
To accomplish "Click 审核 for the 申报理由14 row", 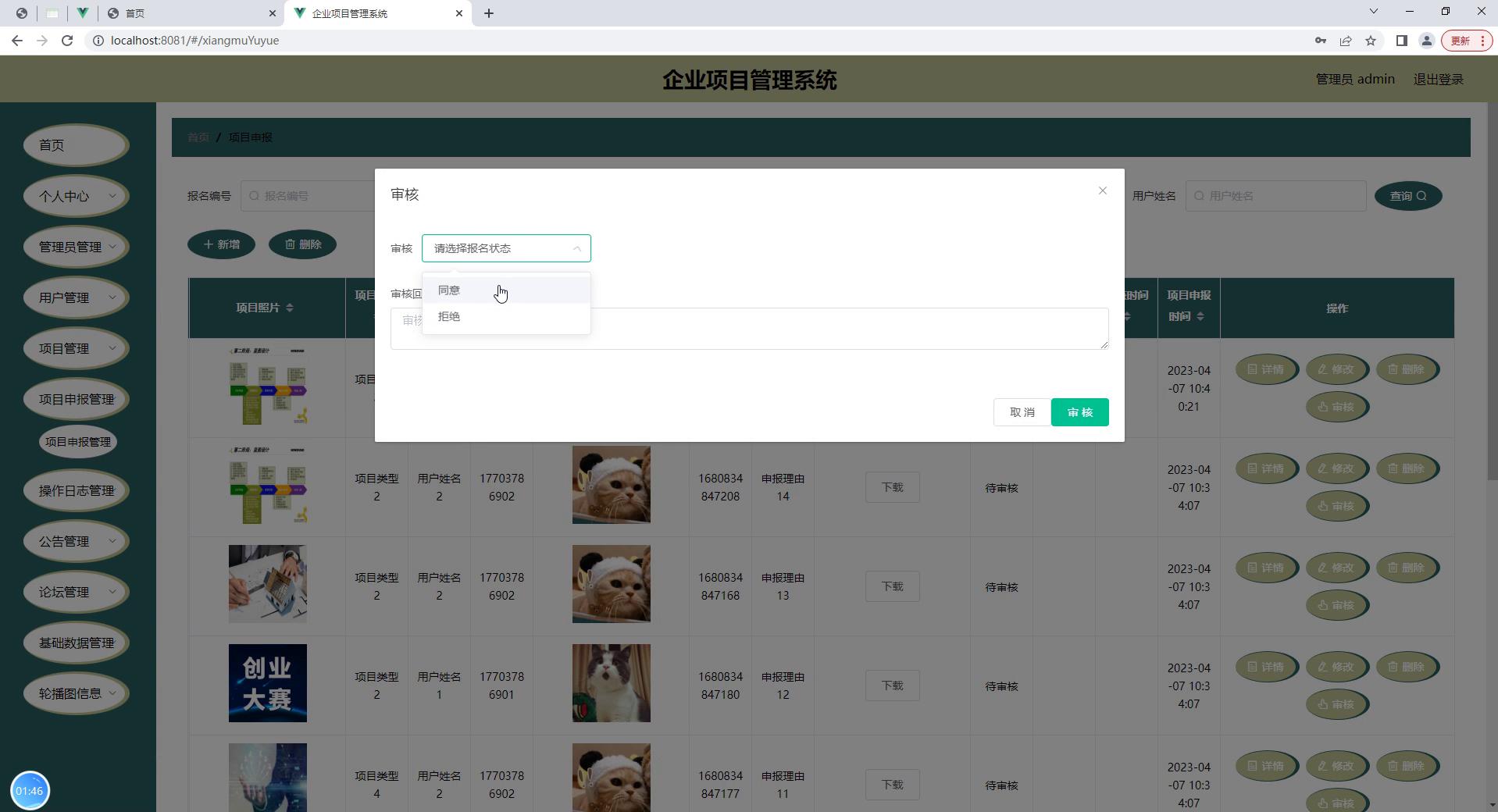I will [1336, 506].
